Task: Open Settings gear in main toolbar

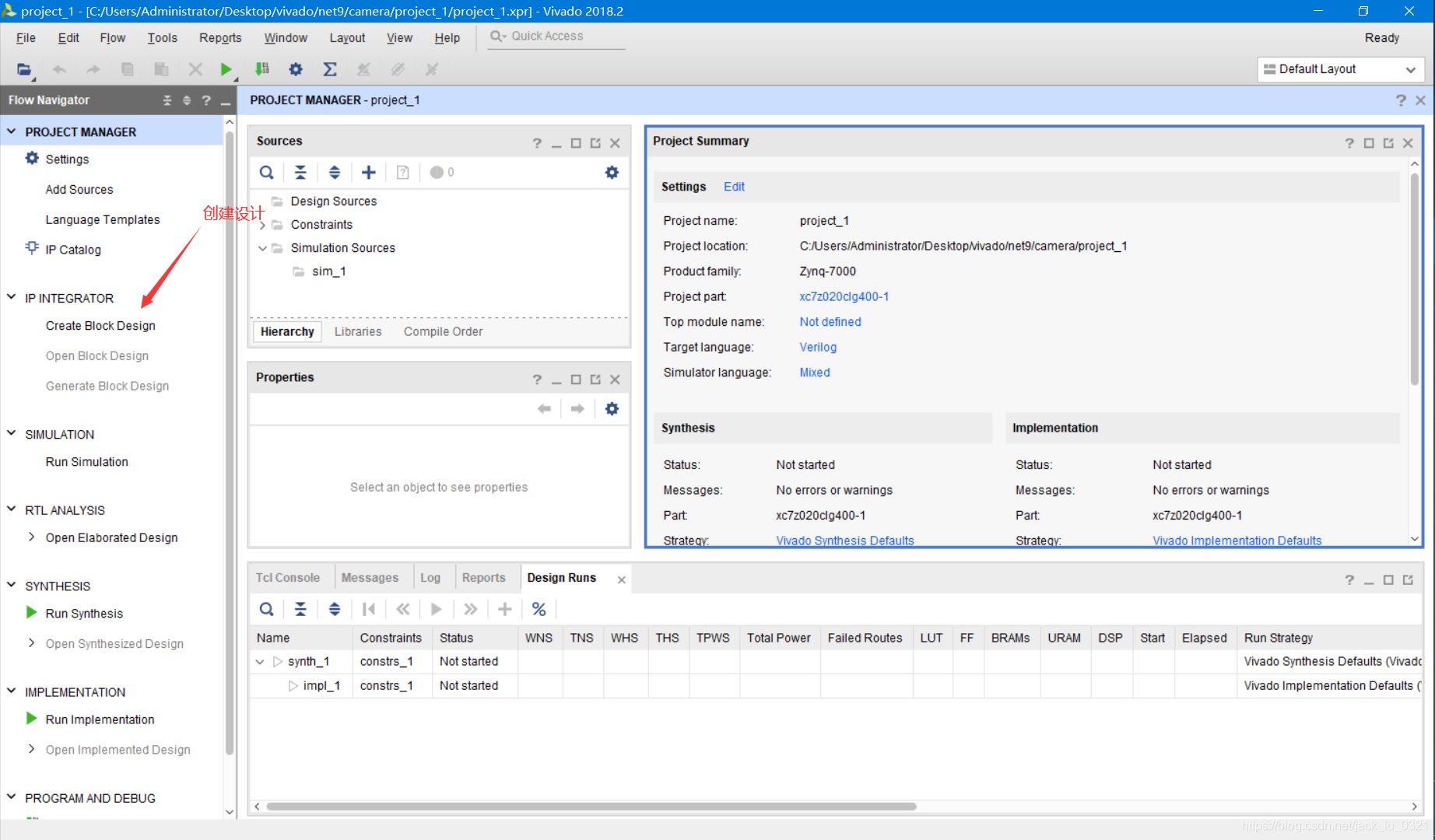Action: click(296, 69)
